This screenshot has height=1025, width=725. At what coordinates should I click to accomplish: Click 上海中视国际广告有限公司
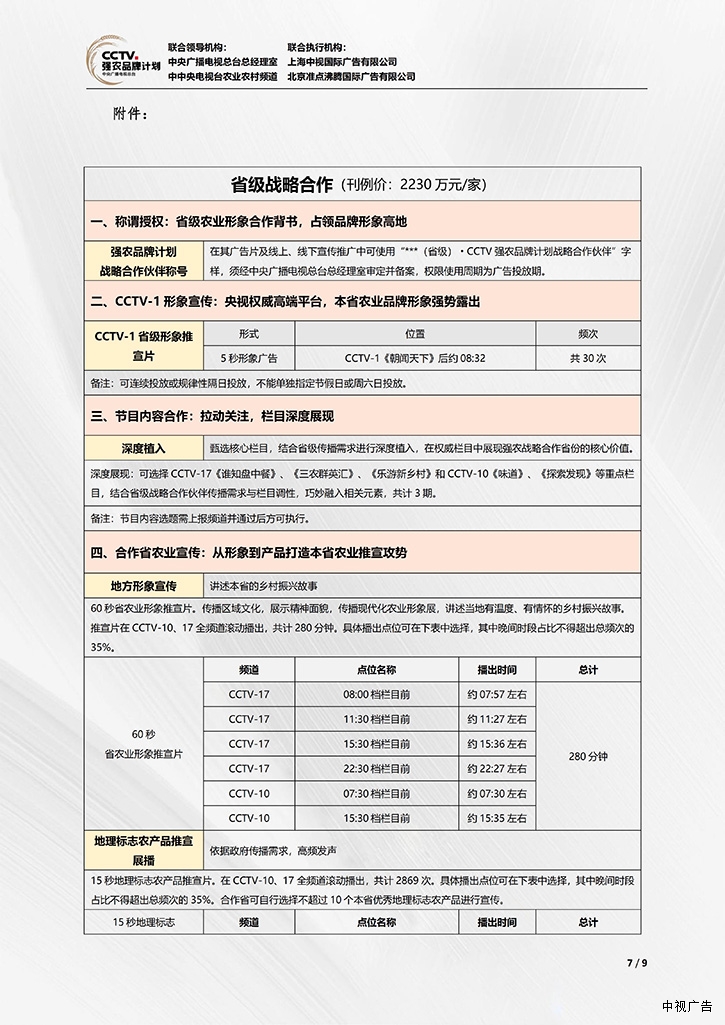coord(342,61)
